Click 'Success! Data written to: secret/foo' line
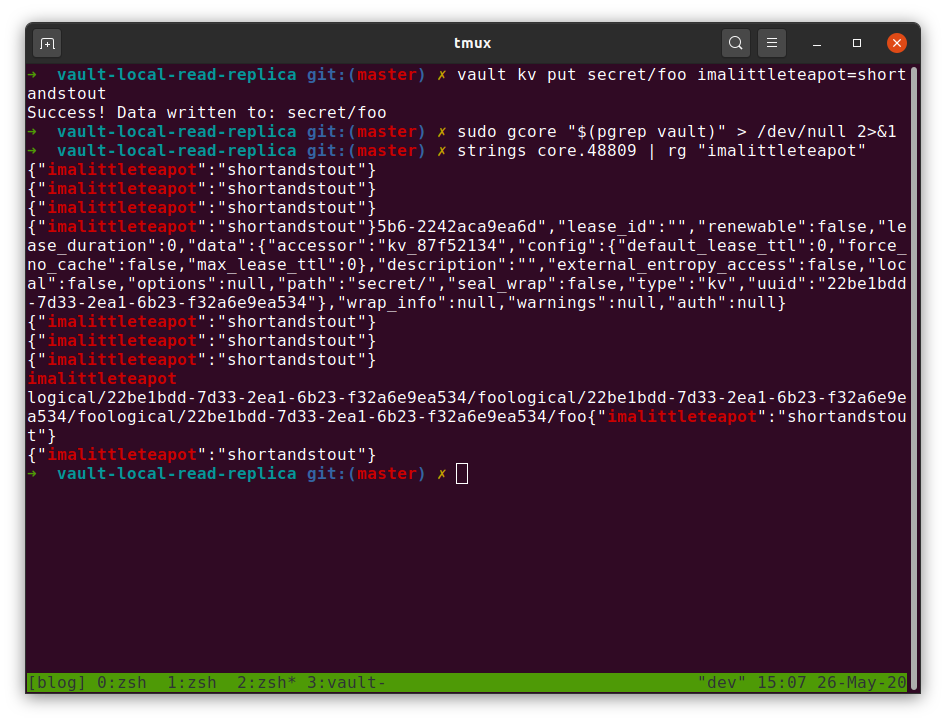 pos(207,113)
